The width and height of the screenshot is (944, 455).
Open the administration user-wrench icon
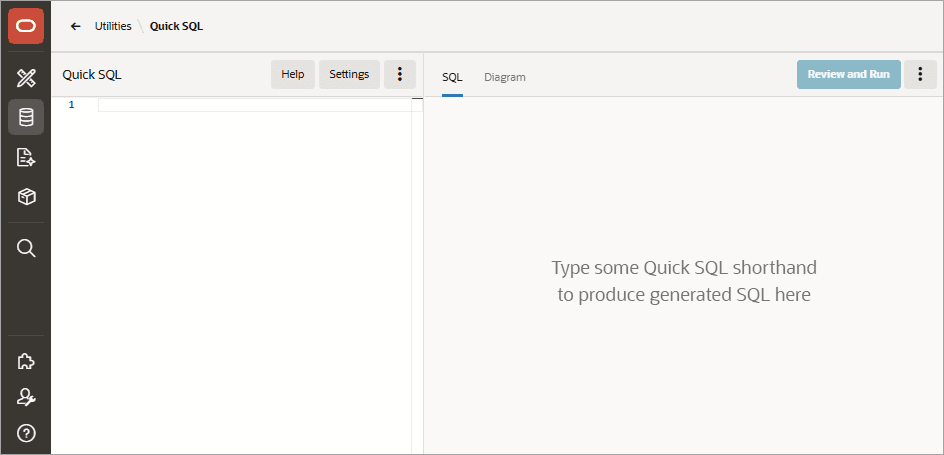[26, 397]
